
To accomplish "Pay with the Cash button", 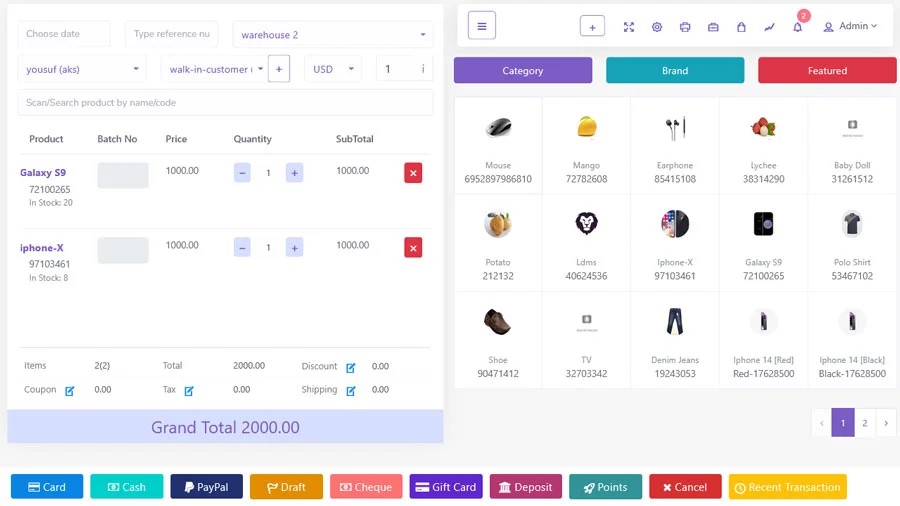I will [127, 487].
